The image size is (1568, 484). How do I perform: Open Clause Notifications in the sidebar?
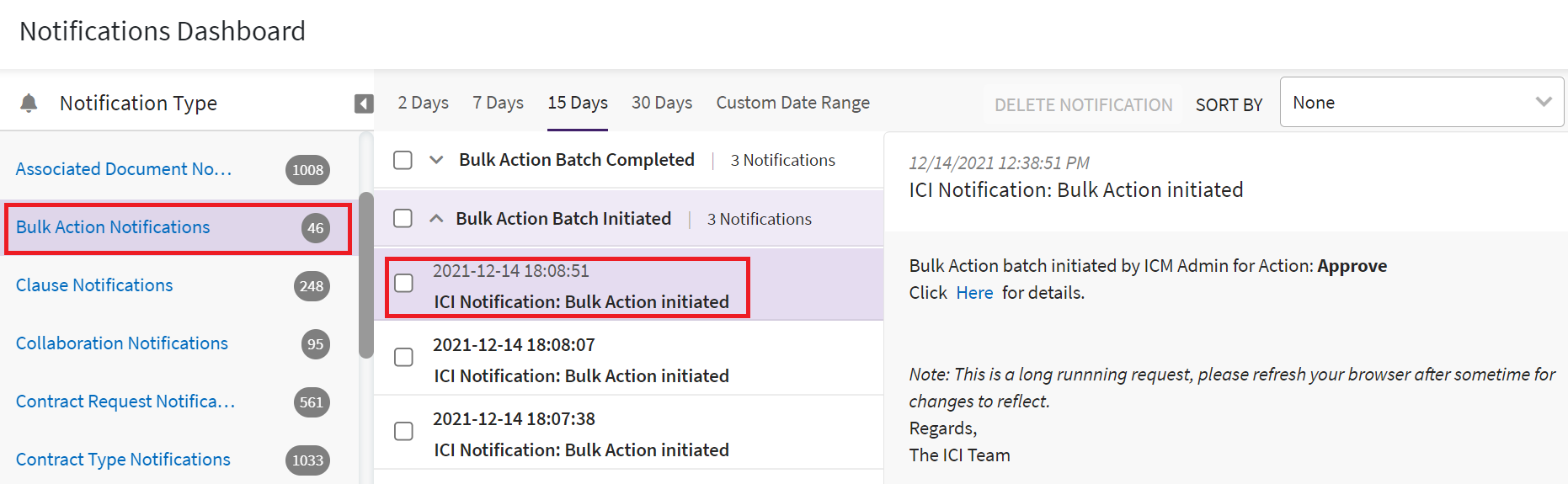click(94, 285)
